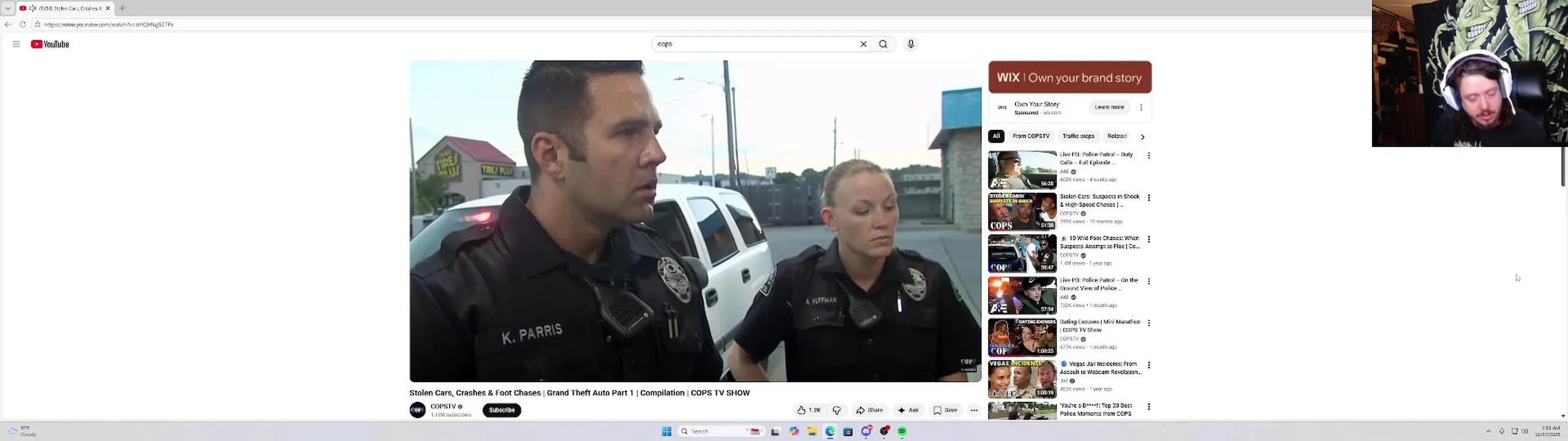The height and width of the screenshot is (441, 1568).
Task: Open File Explorer from the taskbar
Action: coord(812,431)
